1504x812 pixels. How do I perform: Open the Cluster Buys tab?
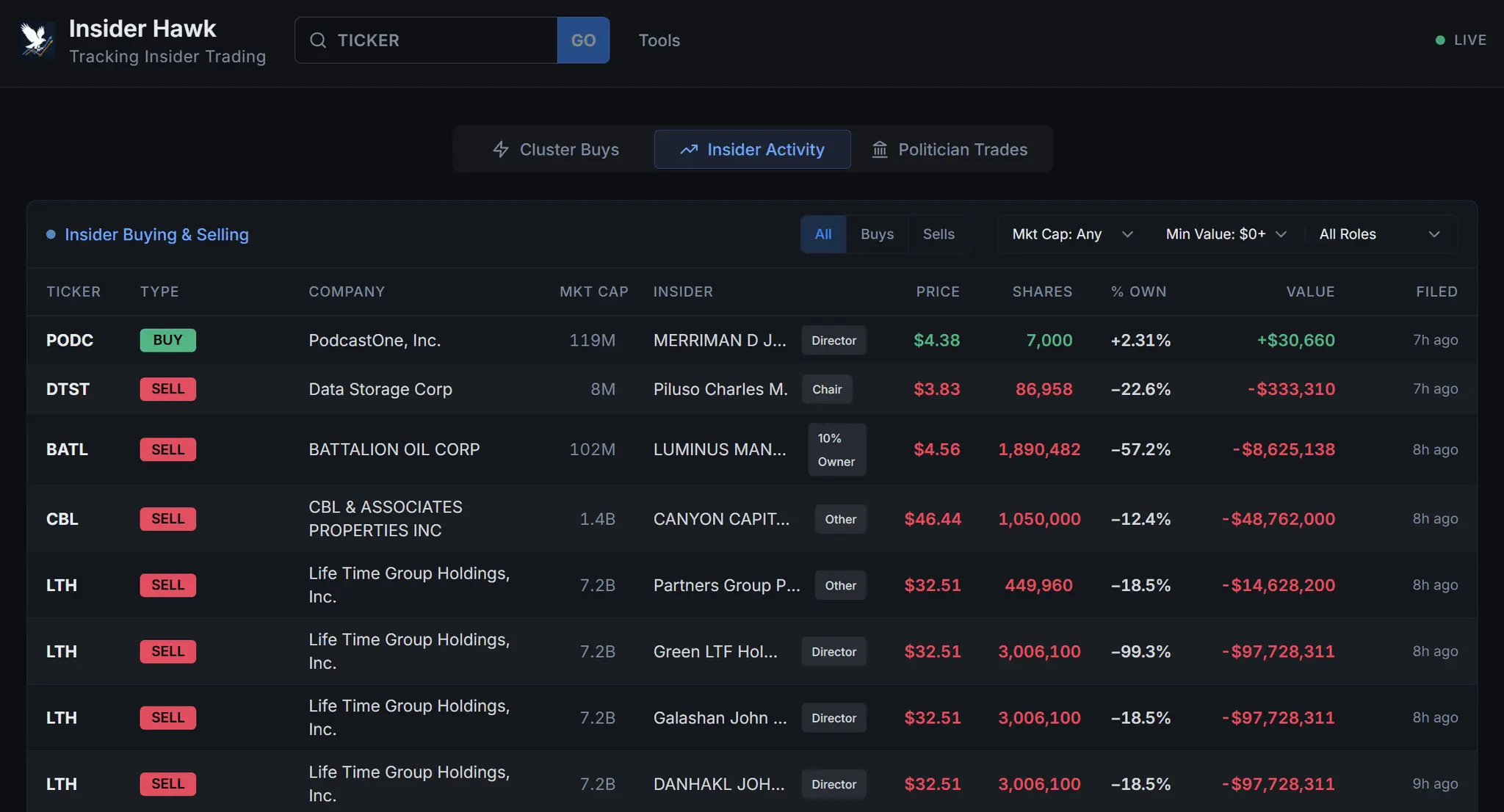point(555,149)
